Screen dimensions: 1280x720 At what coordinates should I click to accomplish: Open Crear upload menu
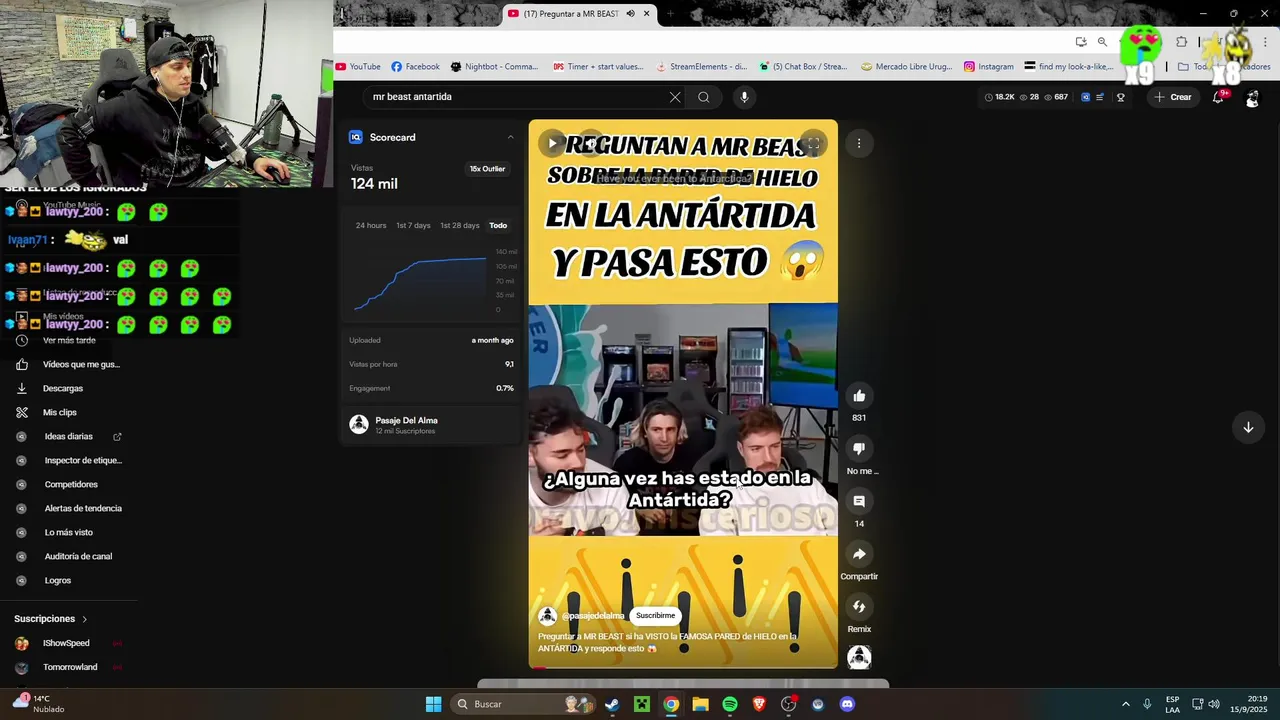[1173, 97]
